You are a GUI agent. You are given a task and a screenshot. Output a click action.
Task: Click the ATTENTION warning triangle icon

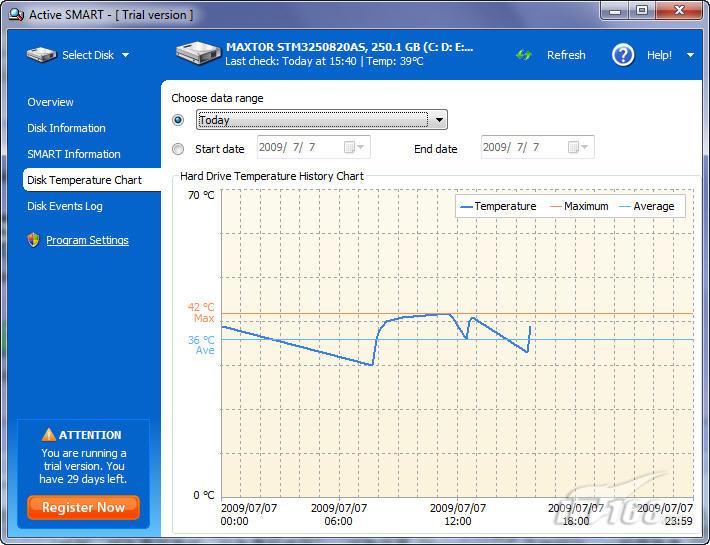(x=48, y=435)
